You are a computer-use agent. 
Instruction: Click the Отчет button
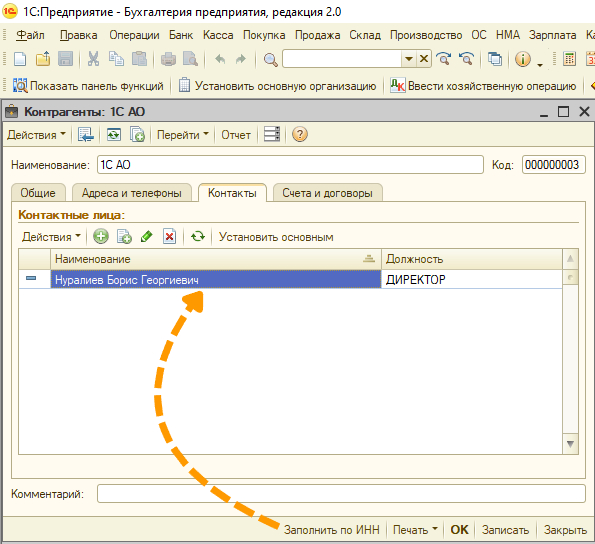(236, 135)
